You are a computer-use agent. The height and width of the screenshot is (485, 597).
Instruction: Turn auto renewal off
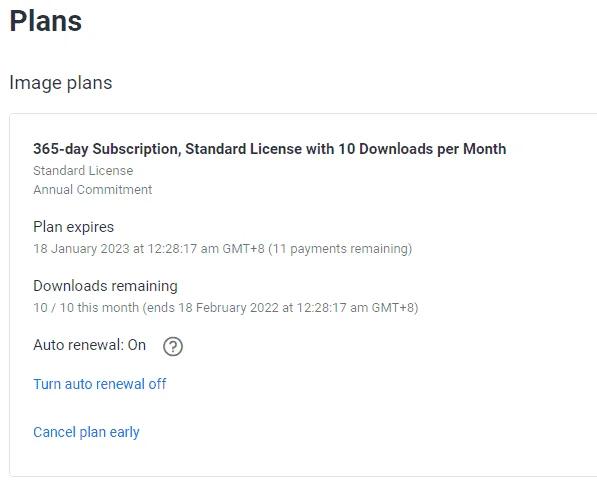100,384
